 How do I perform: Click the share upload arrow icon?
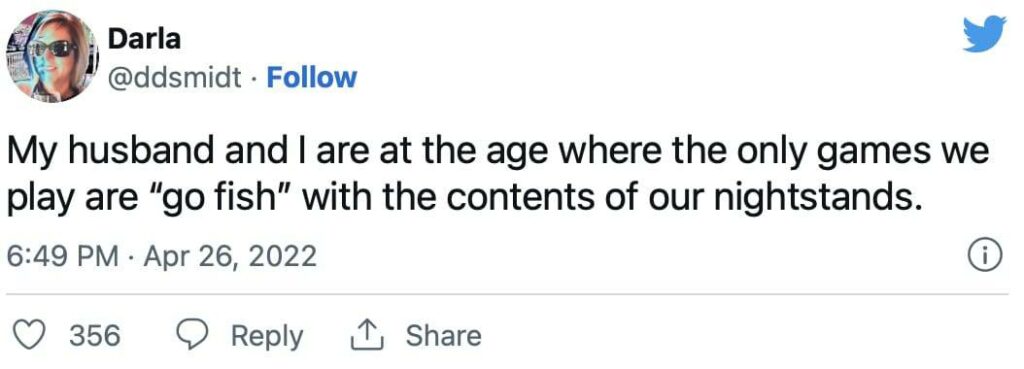(366, 335)
